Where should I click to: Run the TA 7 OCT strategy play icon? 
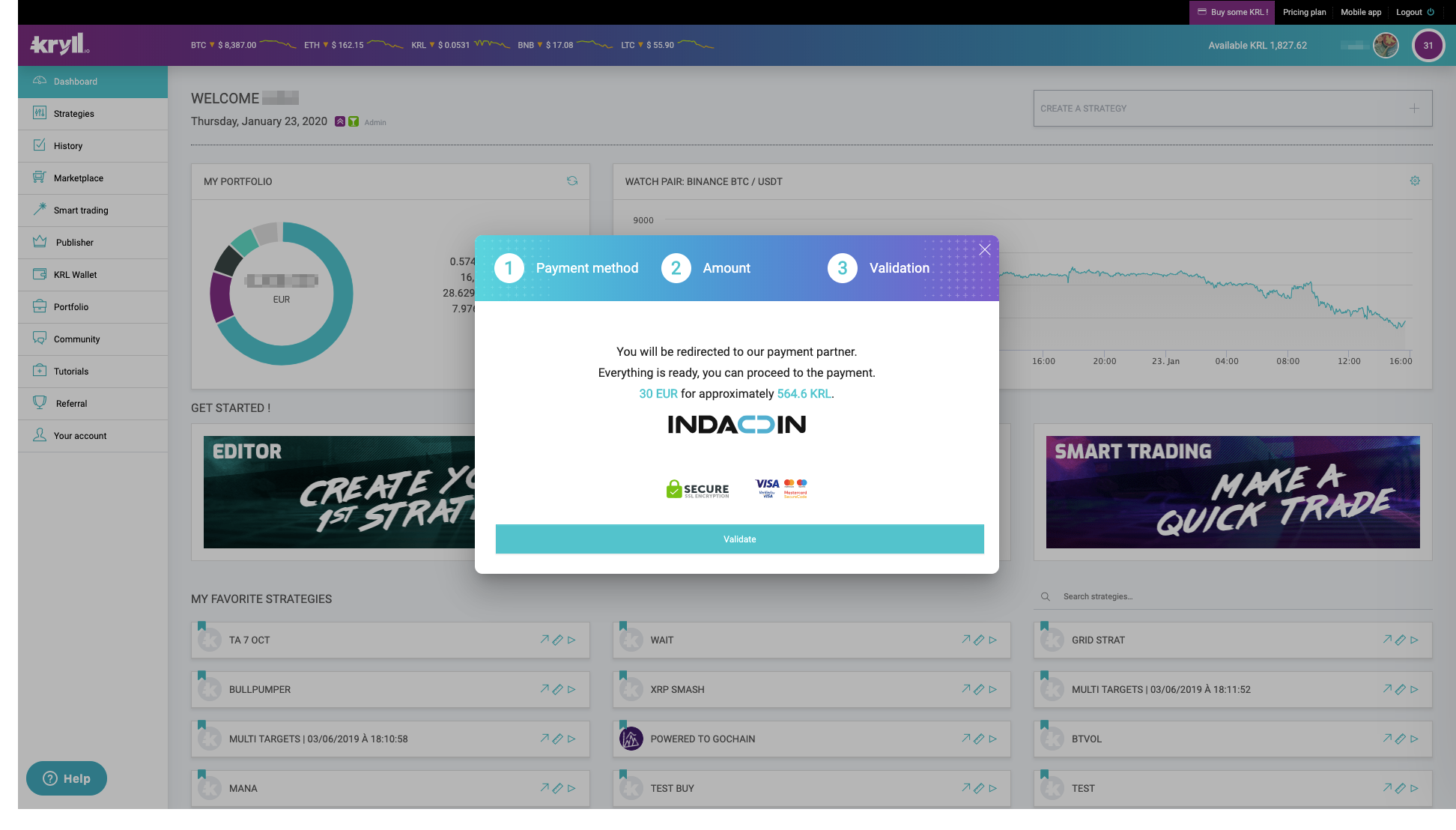pos(571,640)
